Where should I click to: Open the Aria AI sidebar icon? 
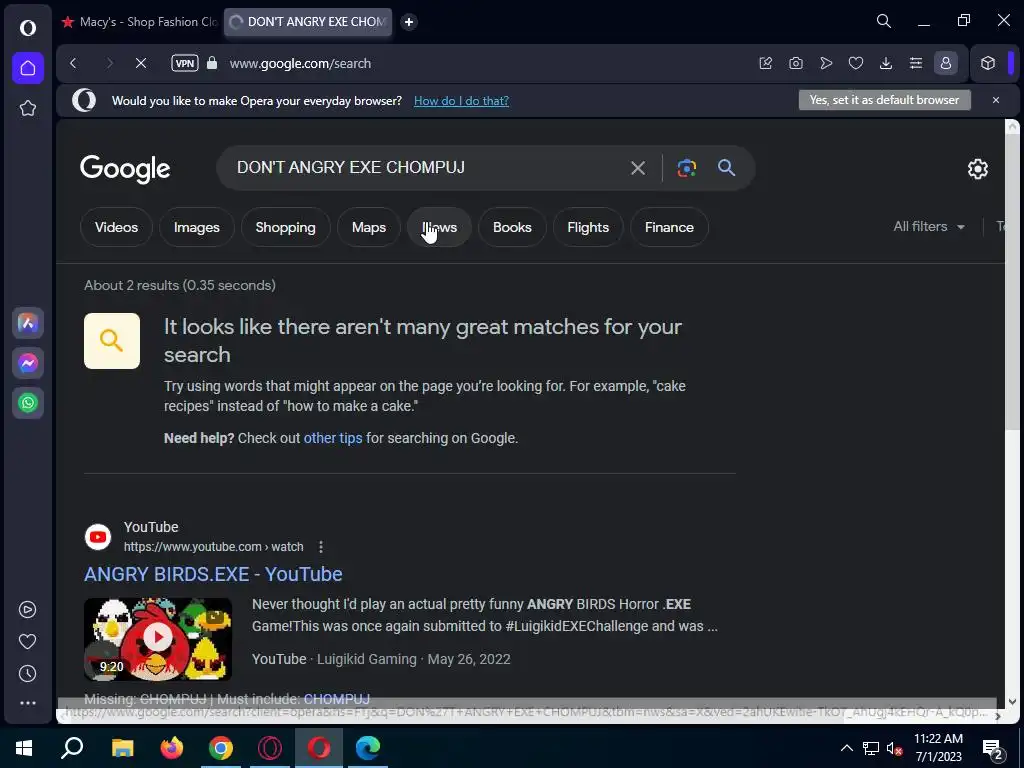(27, 323)
